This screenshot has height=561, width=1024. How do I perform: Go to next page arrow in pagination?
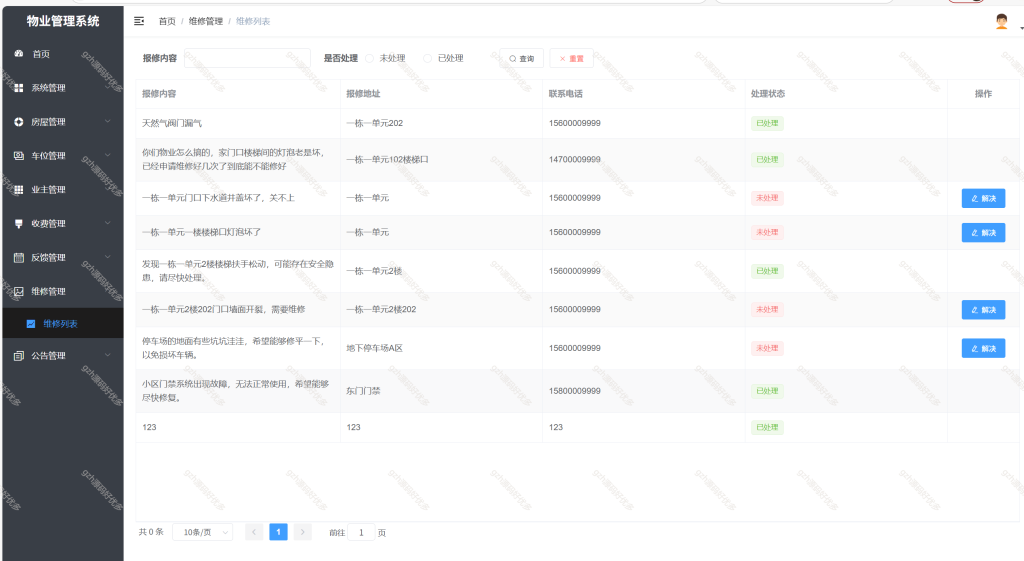302,532
